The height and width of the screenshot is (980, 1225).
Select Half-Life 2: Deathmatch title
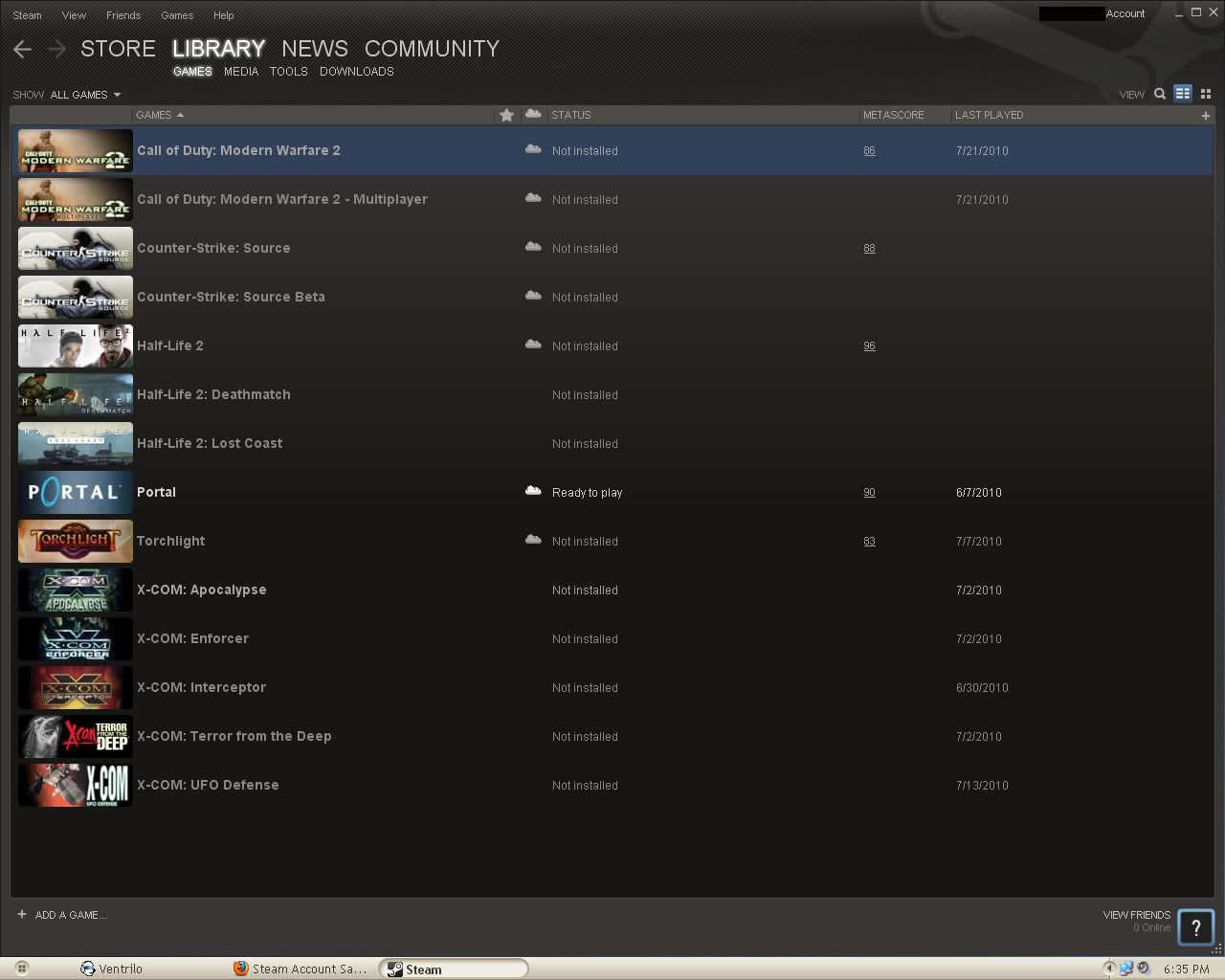(213, 394)
